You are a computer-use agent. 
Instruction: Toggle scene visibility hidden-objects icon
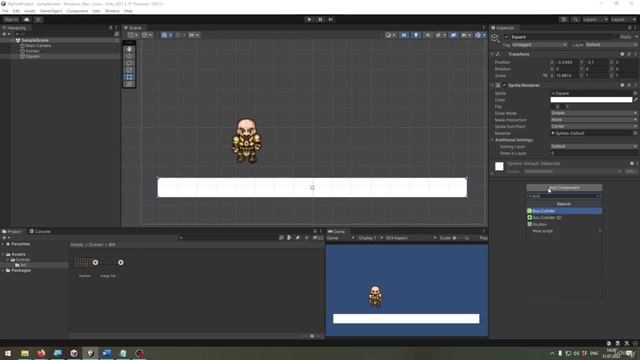click(x=453, y=35)
